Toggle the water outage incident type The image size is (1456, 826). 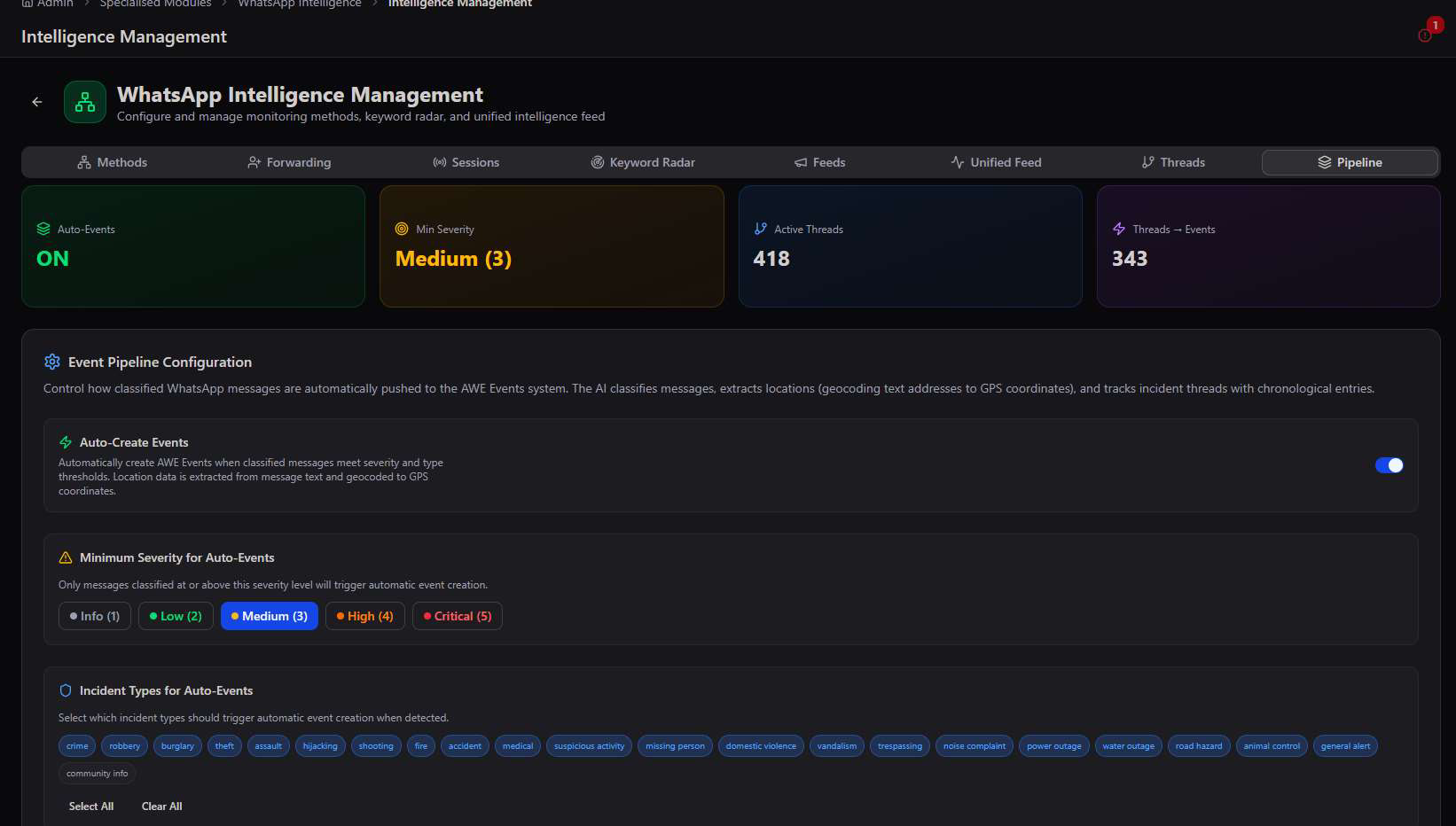click(x=1129, y=746)
